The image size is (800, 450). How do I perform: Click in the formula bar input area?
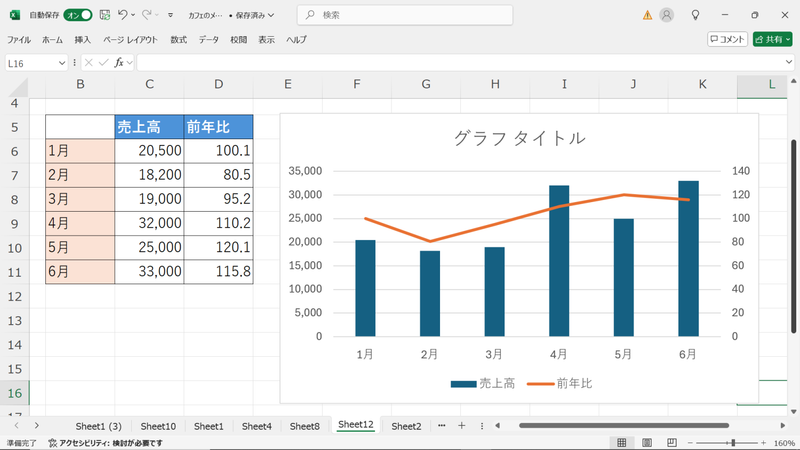point(460,63)
